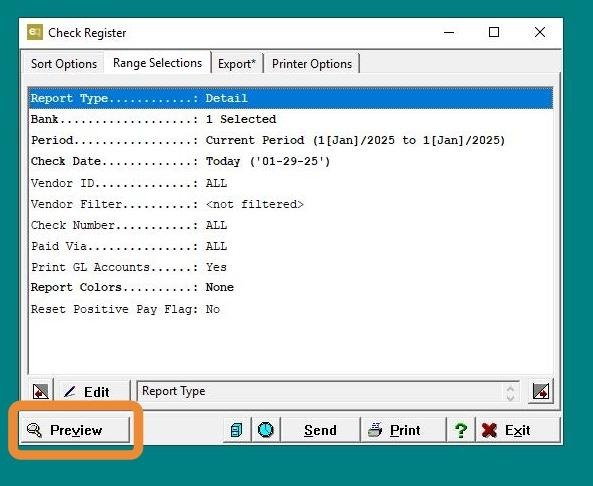Click the down arrow on the Report Type stepper
This screenshot has width=593, height=486.
[510, 397]
